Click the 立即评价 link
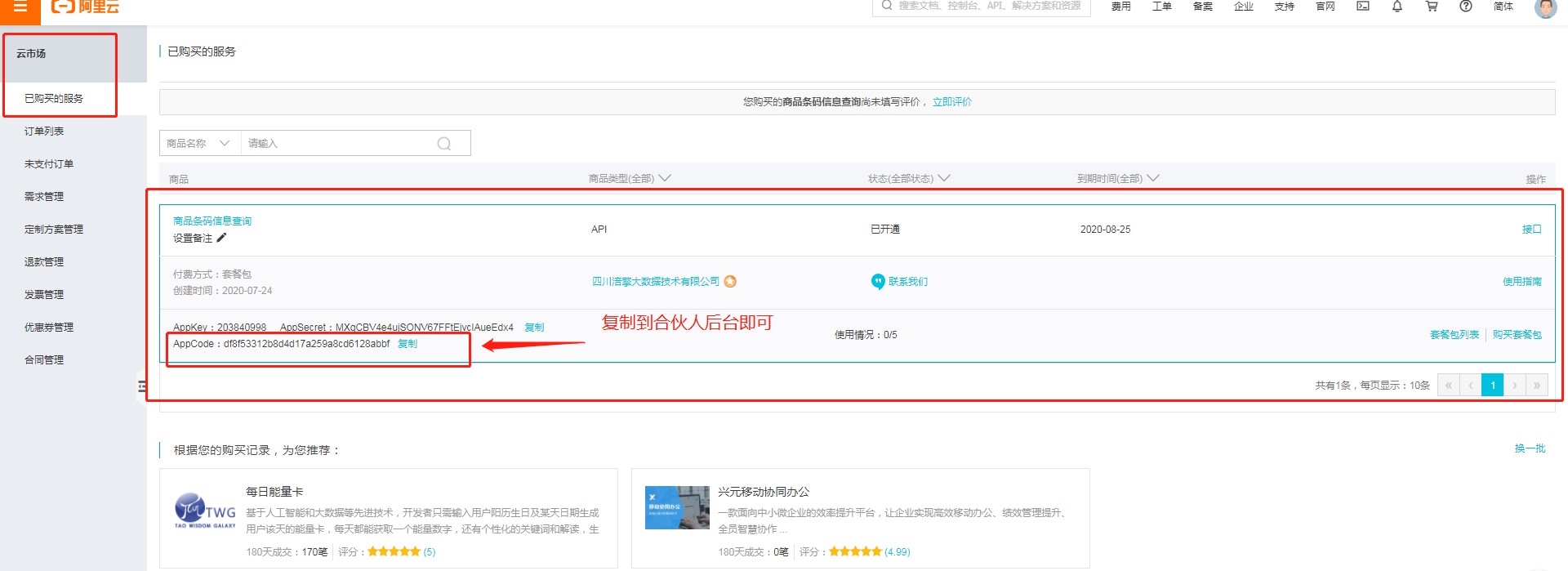1568x571 pixels. 952,102
